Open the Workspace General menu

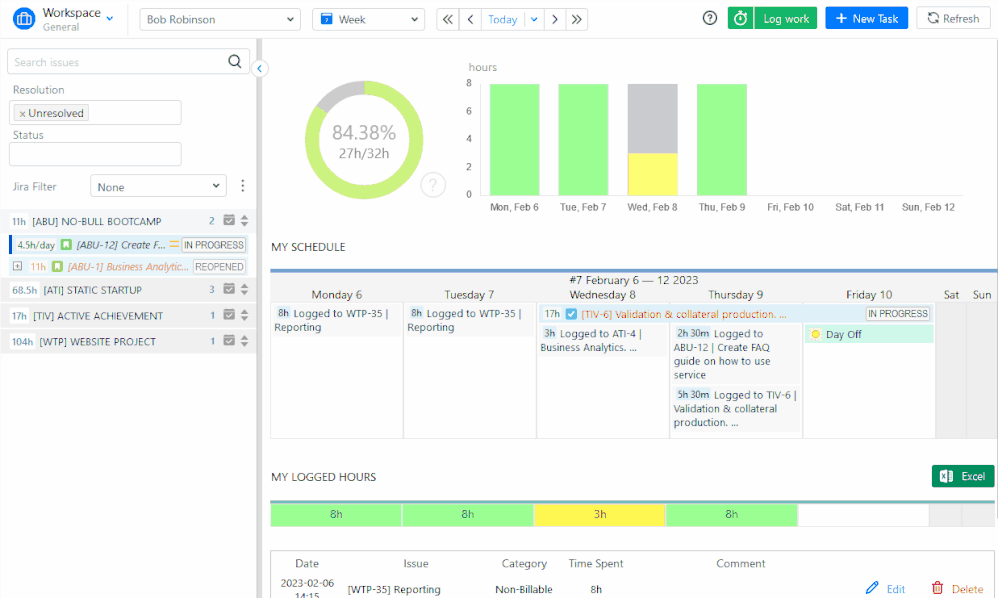click(x=63, y=19)
